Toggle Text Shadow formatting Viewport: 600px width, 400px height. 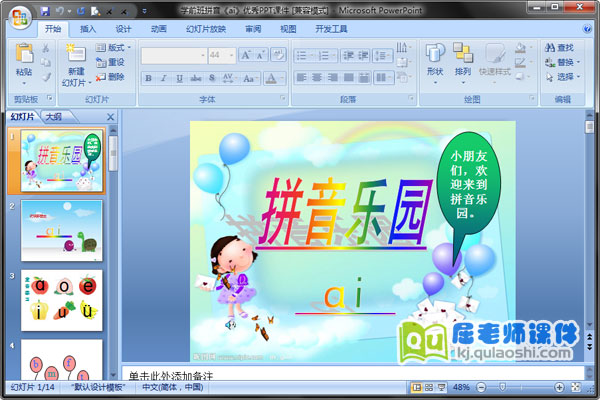[x=212, y=78]
